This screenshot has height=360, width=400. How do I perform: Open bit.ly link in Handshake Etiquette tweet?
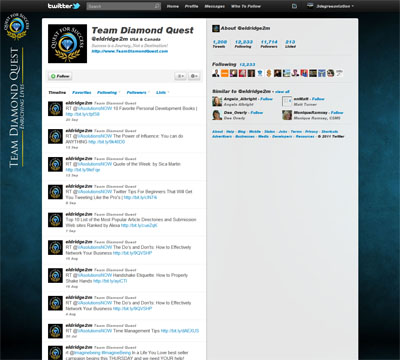(110, 281)
